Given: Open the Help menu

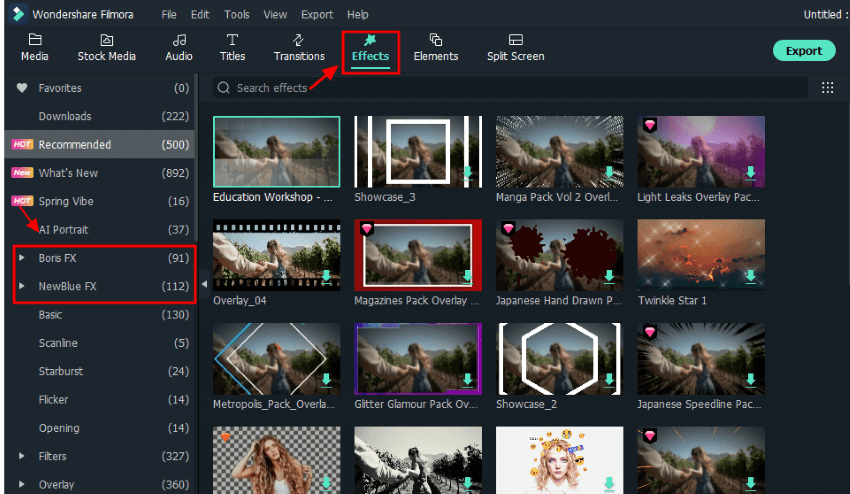Looking at the screenshot, I should tap(357, 15).
